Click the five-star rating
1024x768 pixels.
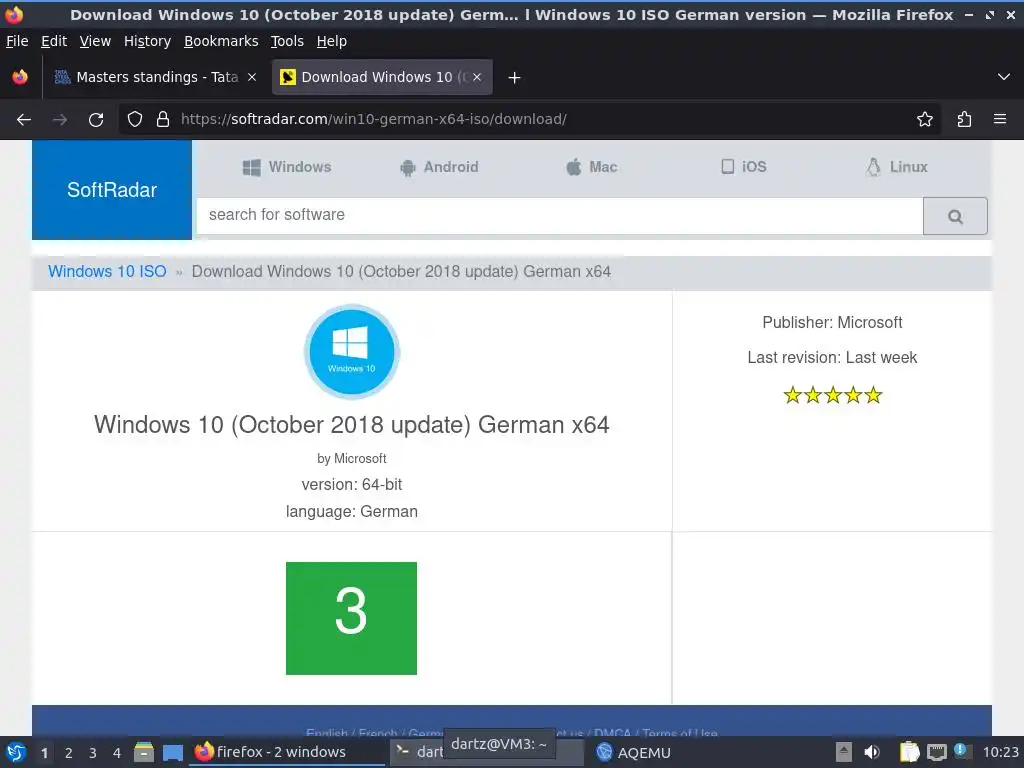click(x=833, y=395)
